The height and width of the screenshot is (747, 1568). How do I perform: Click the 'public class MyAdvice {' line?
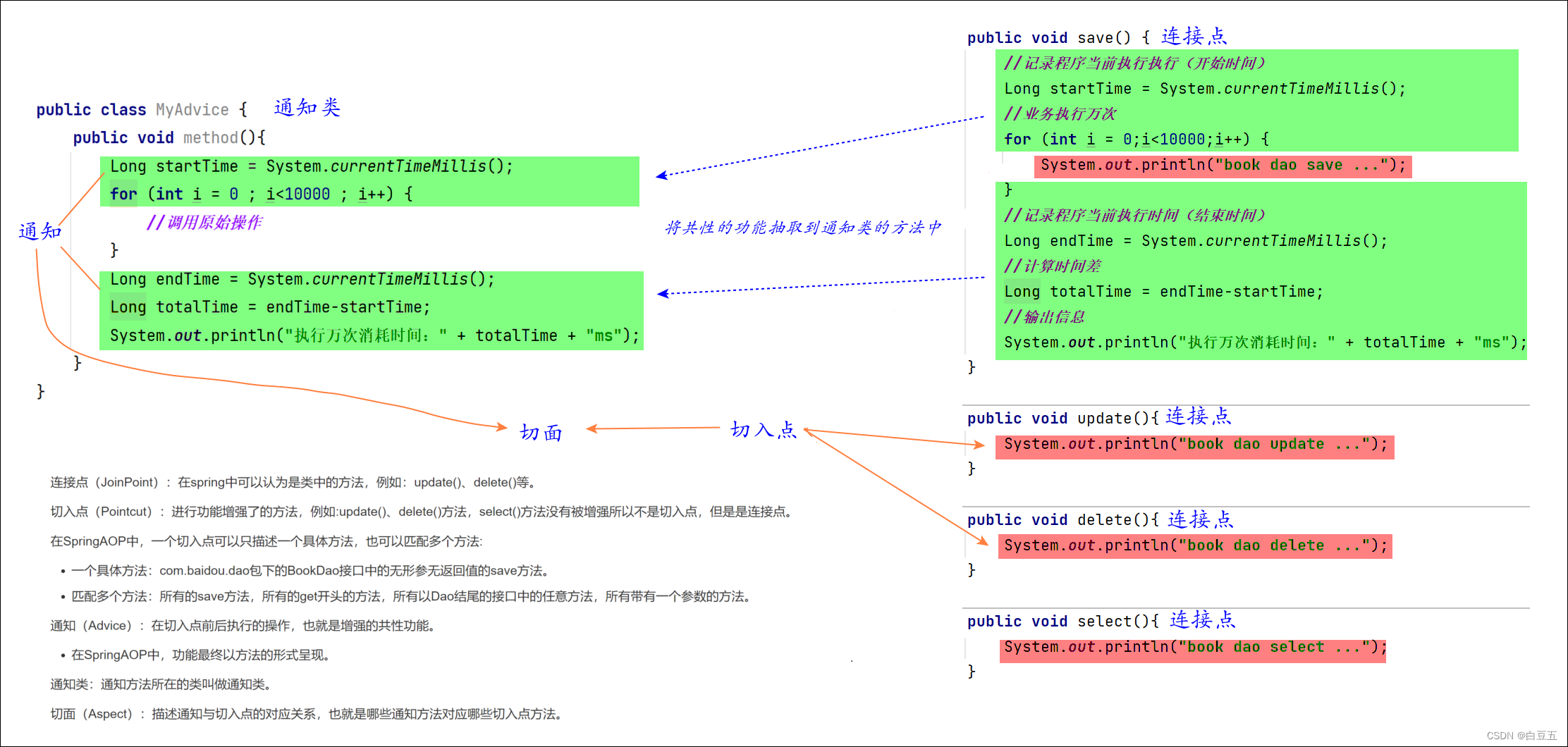point(142,110)
